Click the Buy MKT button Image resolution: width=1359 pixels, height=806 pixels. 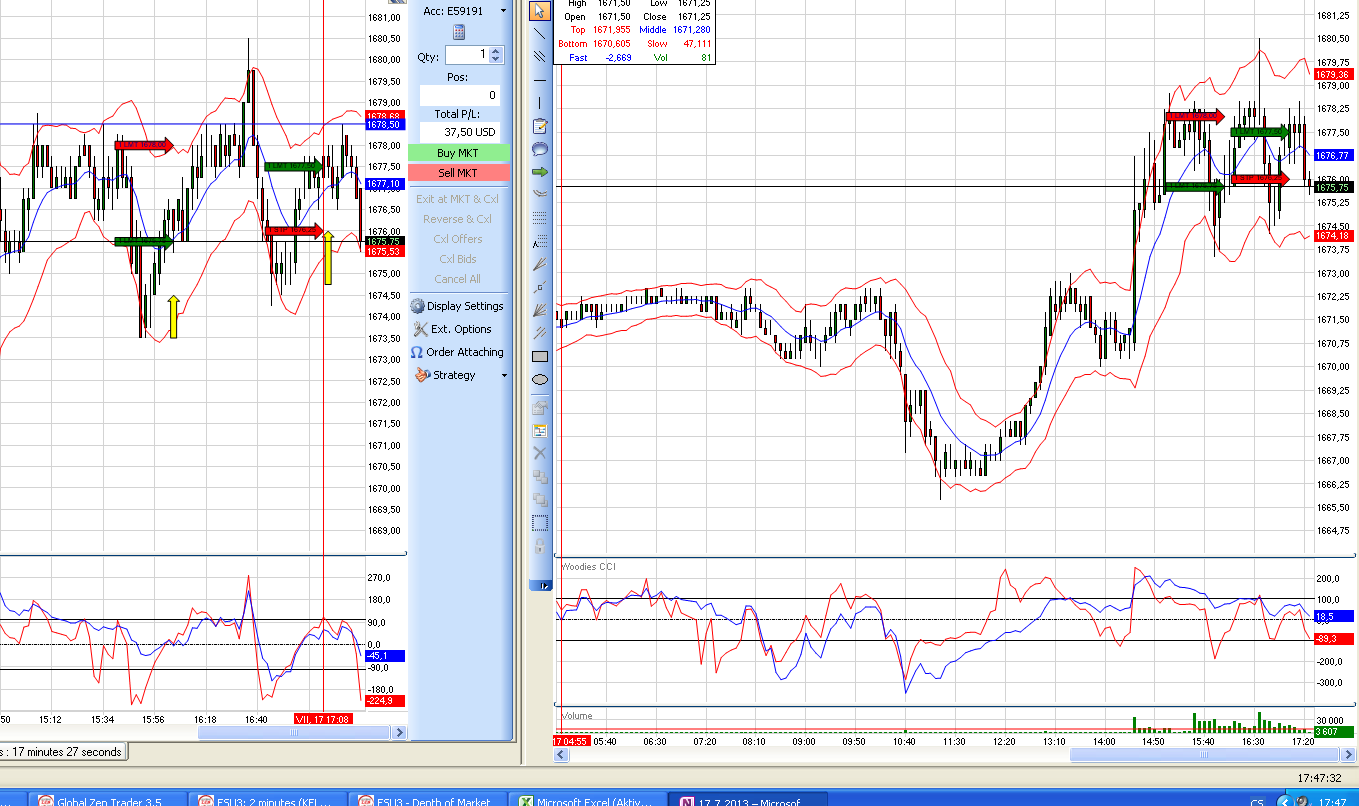458,153
